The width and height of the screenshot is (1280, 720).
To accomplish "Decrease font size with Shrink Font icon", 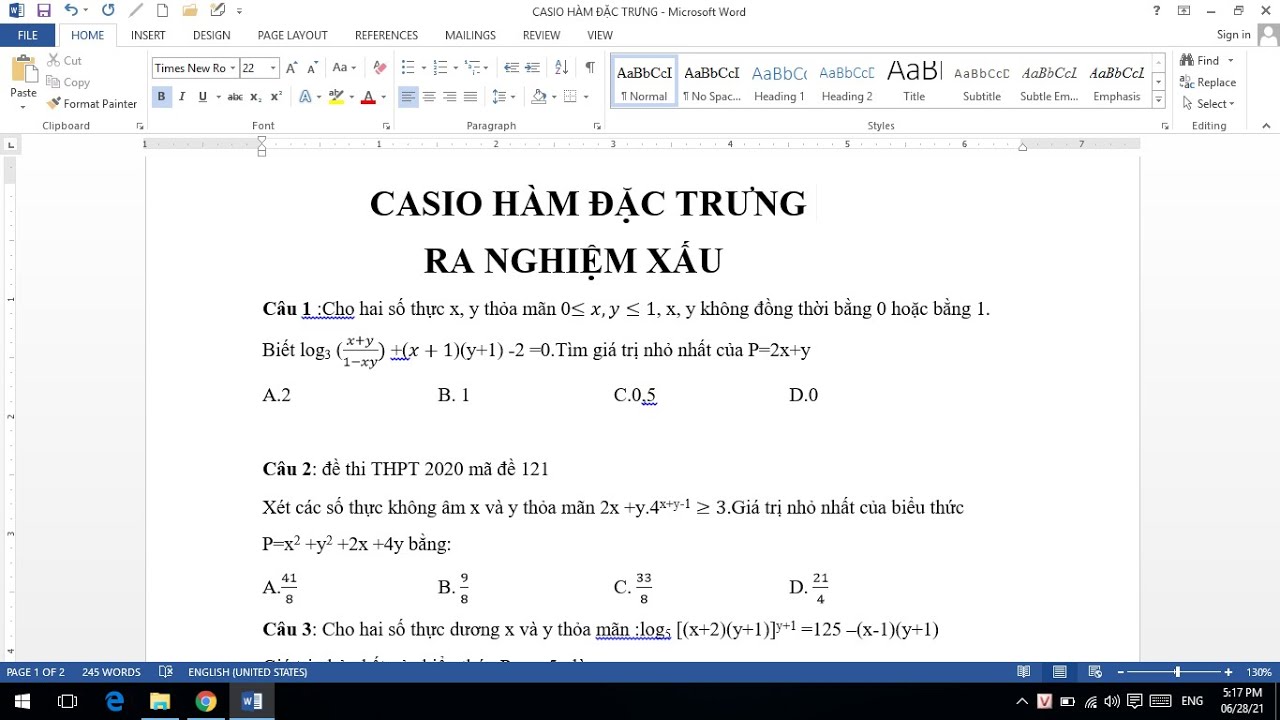I will [x=312, y=68].
